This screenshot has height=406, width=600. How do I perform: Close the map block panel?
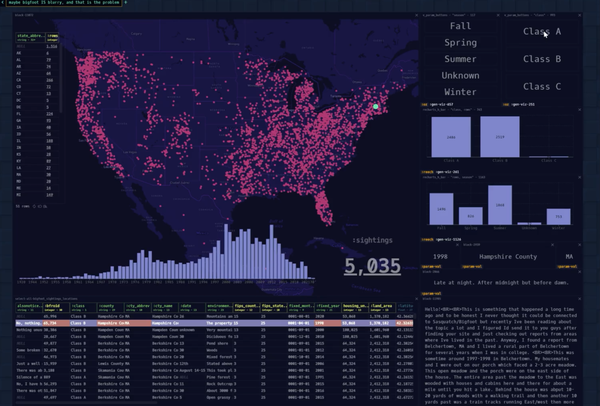point(417,15)
